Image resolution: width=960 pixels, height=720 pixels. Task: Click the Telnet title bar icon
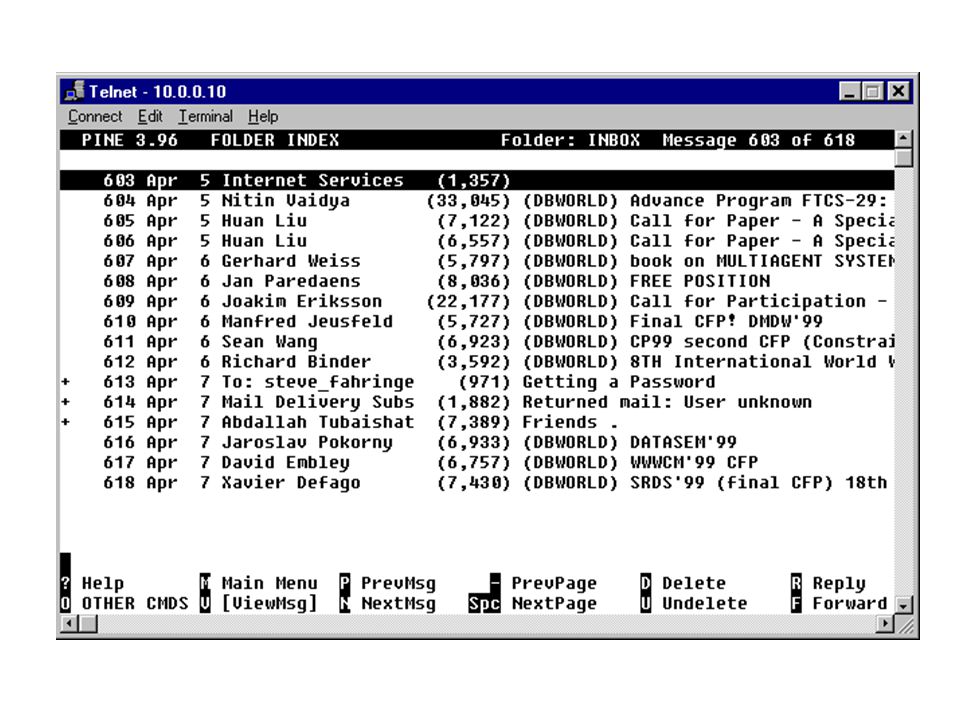click(74, 91)
